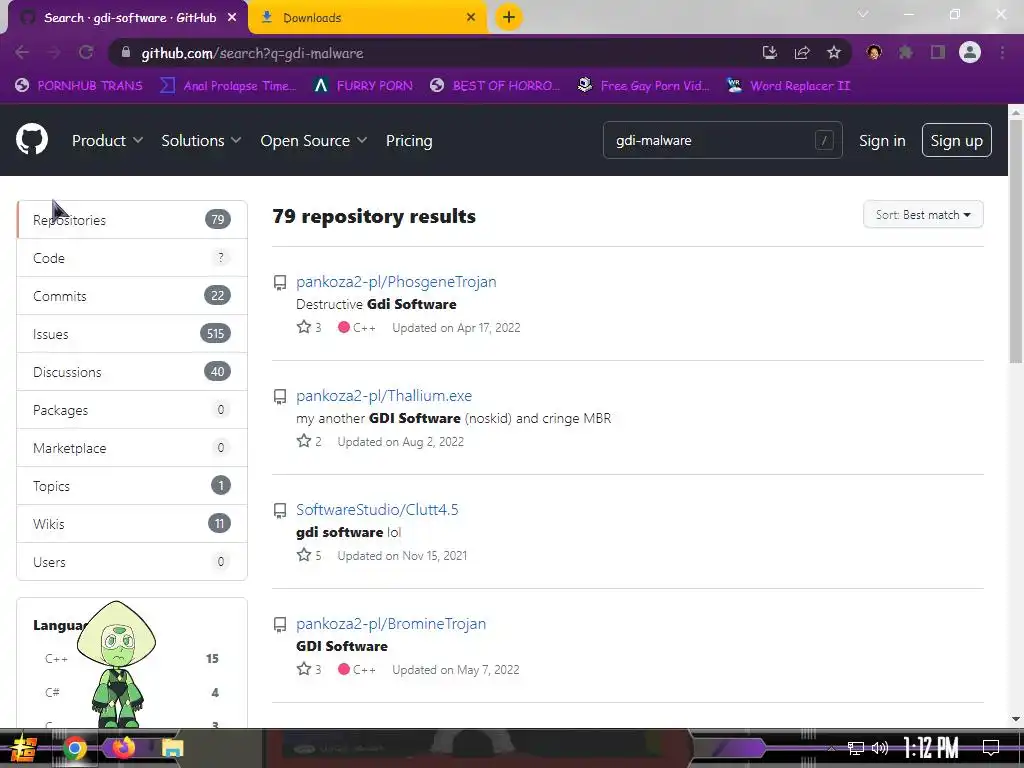
Task: Open SoftwareStudio/Clutt4.5 repository link
Action: coord(377,509)
